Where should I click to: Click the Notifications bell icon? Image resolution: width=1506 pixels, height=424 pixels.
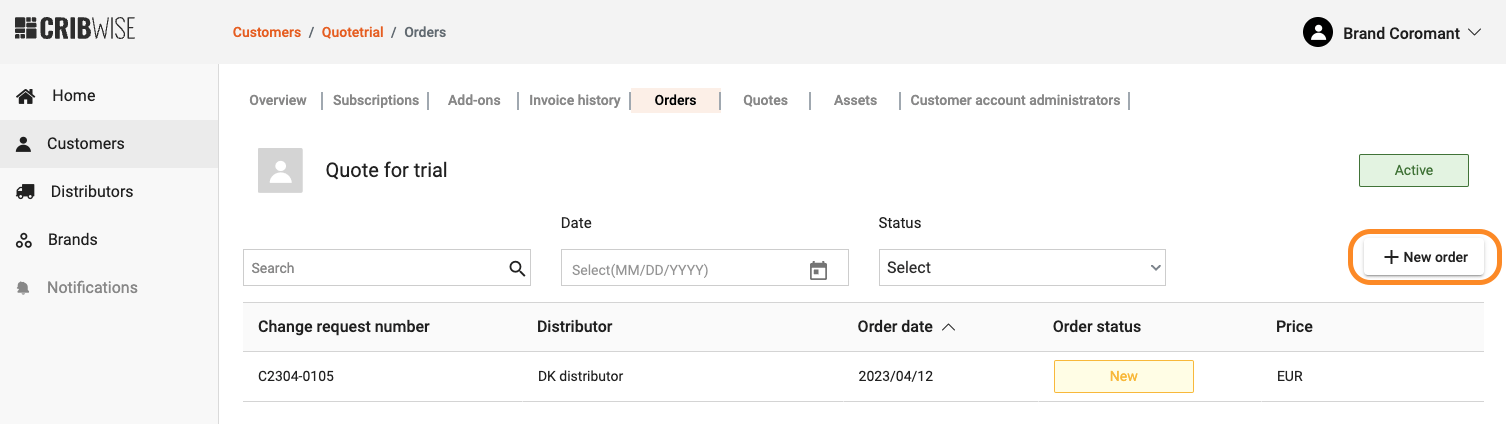[x=24, y=288]
